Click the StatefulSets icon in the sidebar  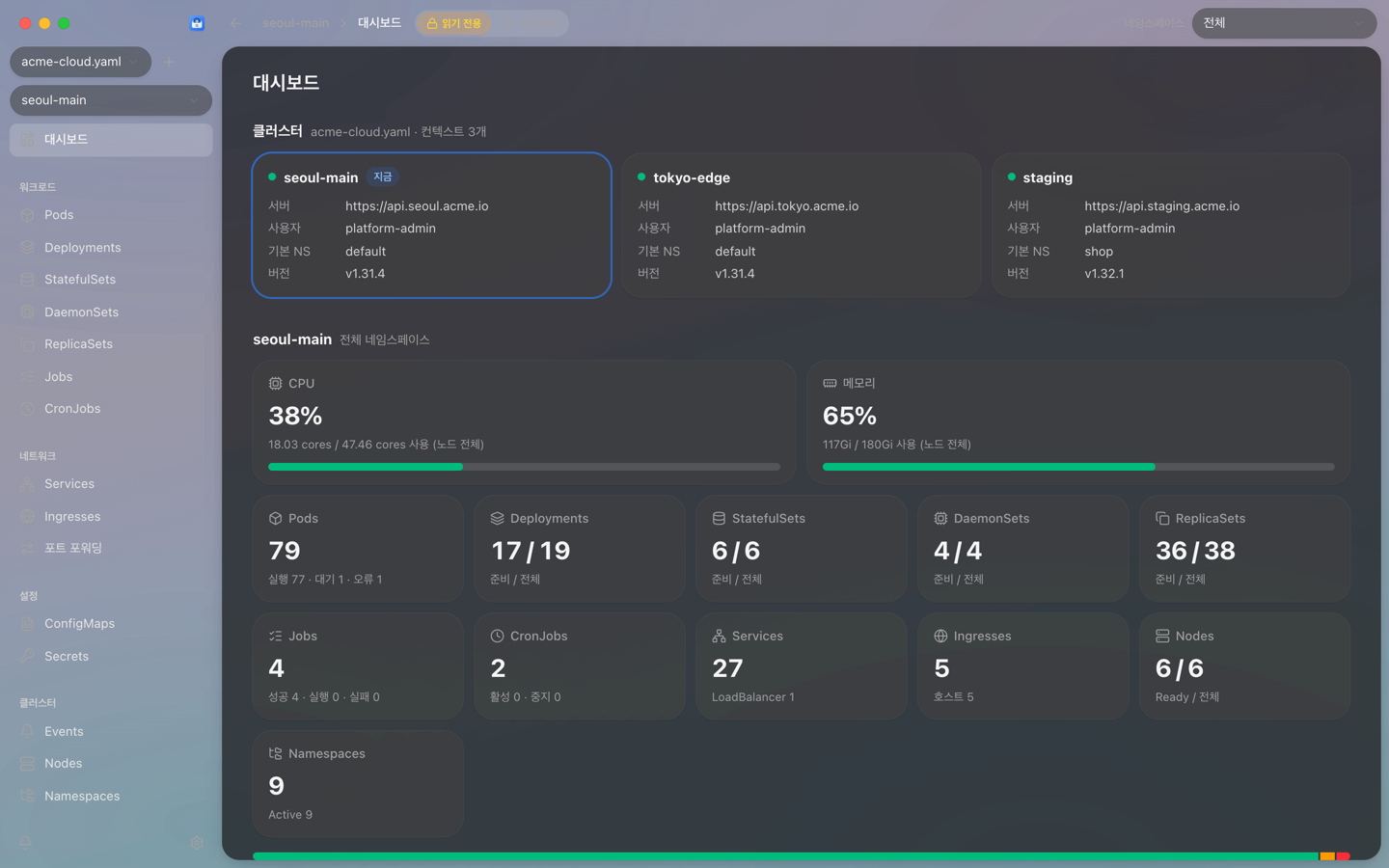tap(27, 280)
